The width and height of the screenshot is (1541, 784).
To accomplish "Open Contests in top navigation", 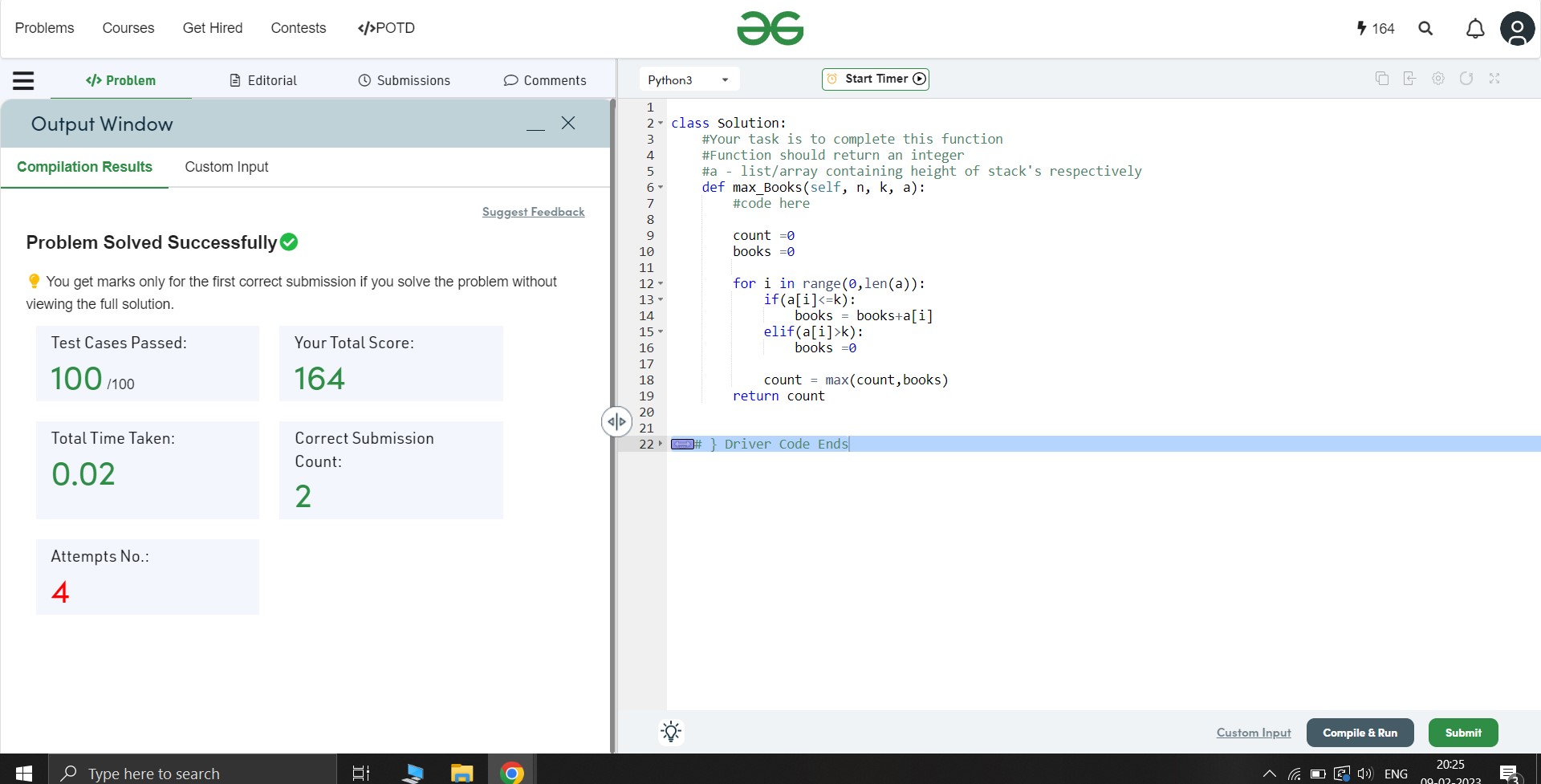I will pyautogui.click(x=299, y=28).
